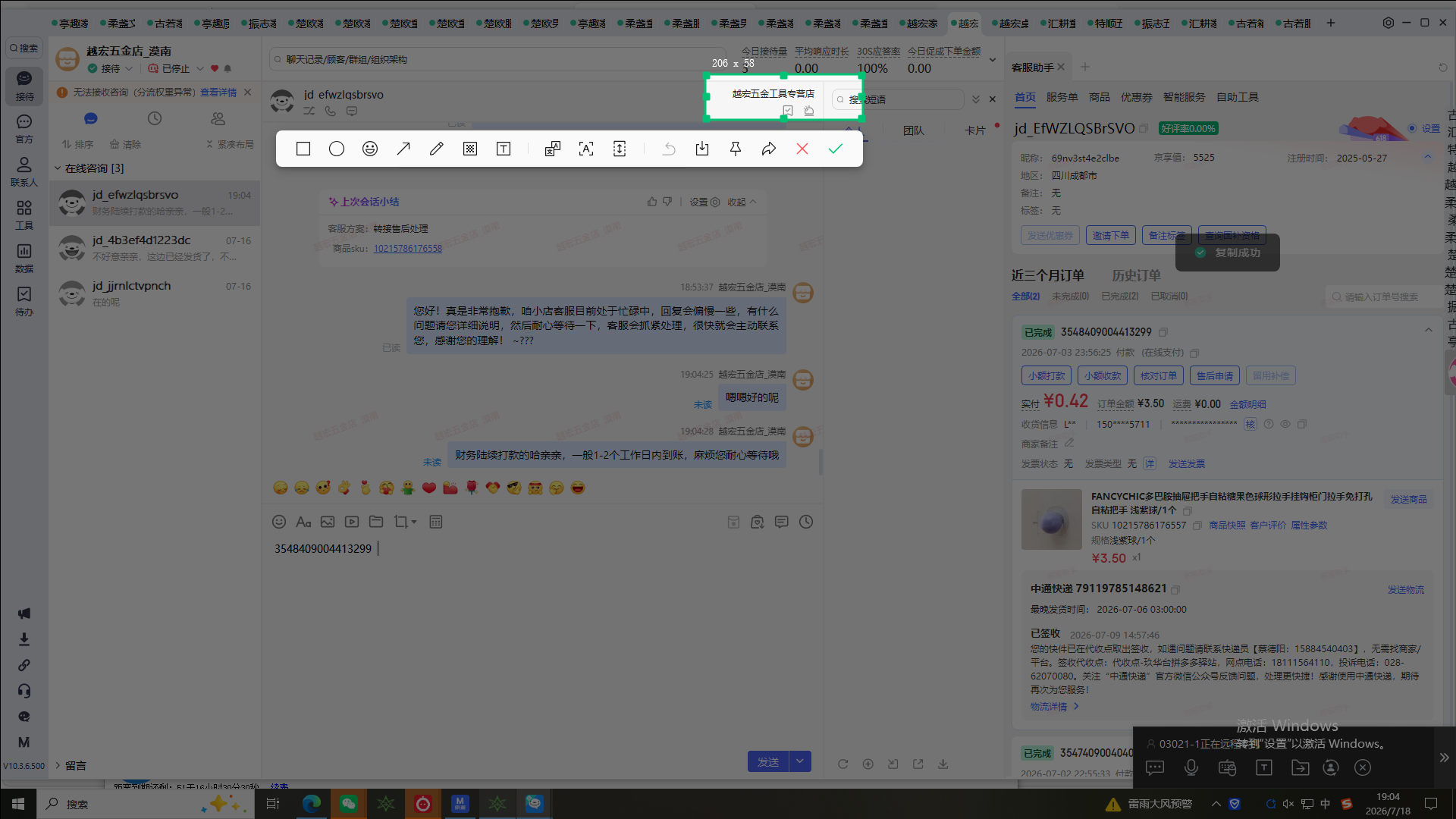Activate the screenshot translate tool
Screen dimensions: 1456x819
point(553,149)
